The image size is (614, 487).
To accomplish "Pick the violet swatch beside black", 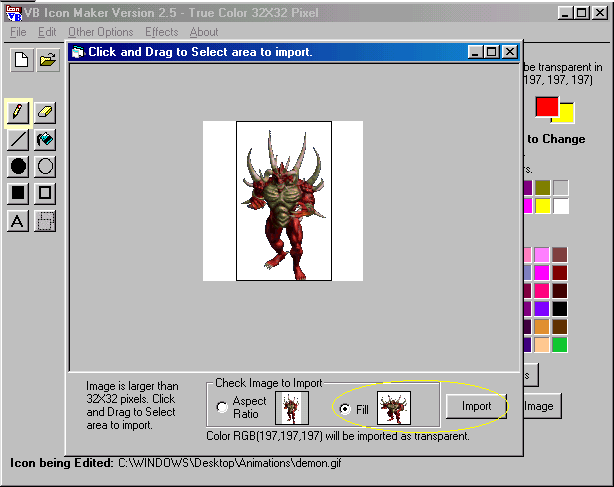I will 542,309.
